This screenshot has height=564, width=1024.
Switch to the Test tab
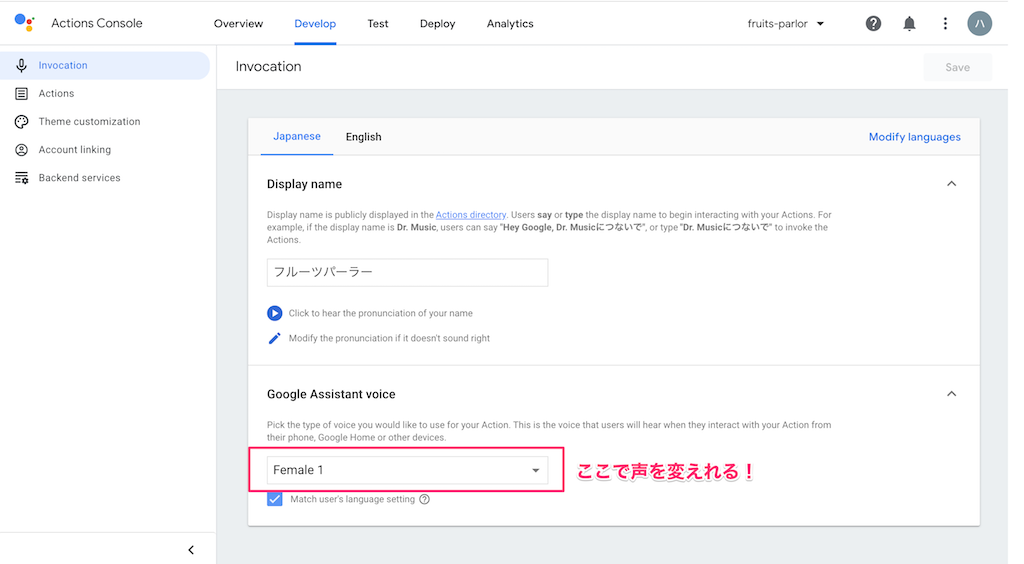click(x=377, y=24)
